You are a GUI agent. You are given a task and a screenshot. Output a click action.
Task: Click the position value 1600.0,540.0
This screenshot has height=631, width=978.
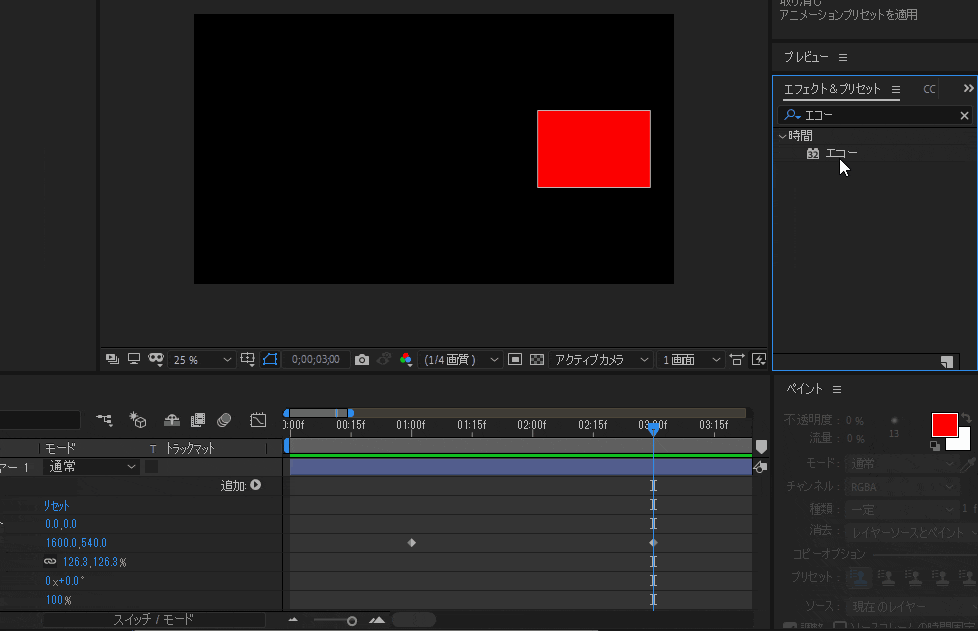[x=75, y=543]
